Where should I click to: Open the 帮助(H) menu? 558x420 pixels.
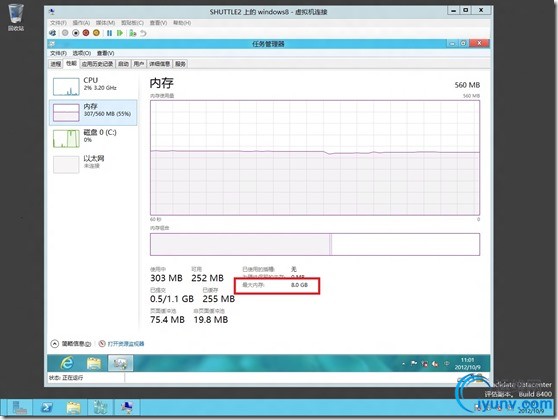pyautogui.click(x=182, y=23)
